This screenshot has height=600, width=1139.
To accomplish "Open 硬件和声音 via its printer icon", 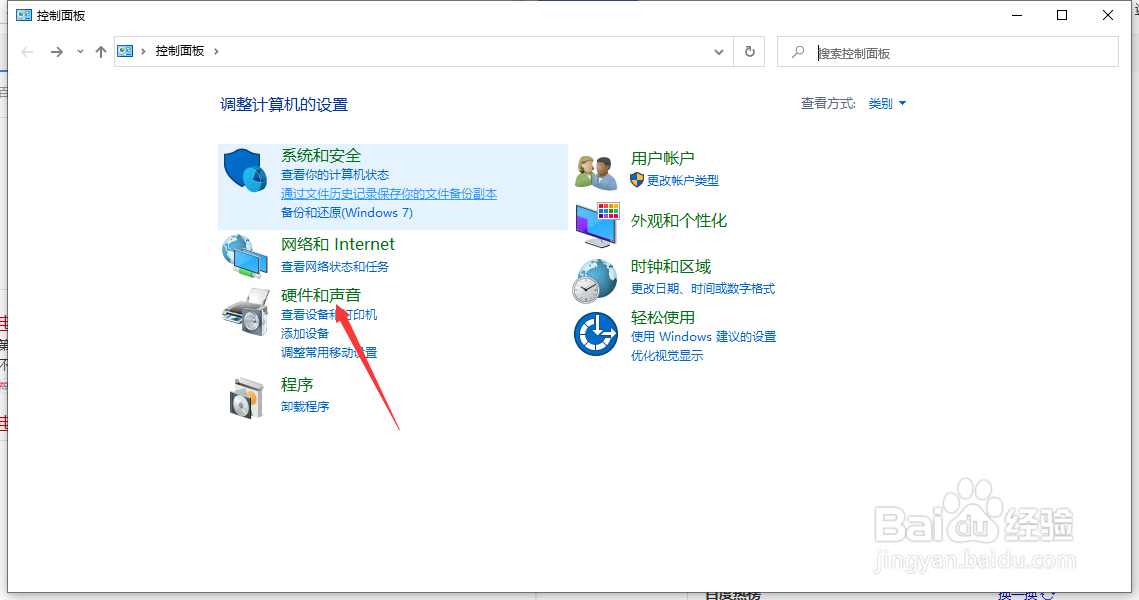I will click(x=245, y=312).
